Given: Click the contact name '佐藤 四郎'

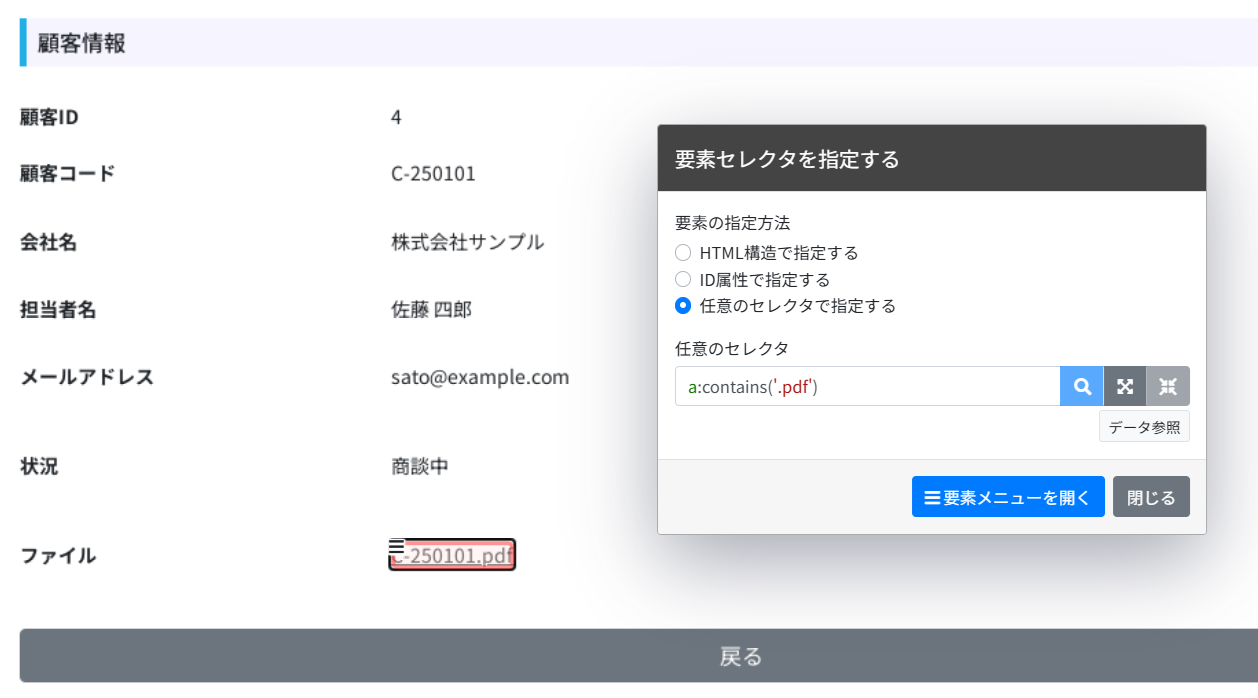Looking at the screenshot, I should coord(431,310).
